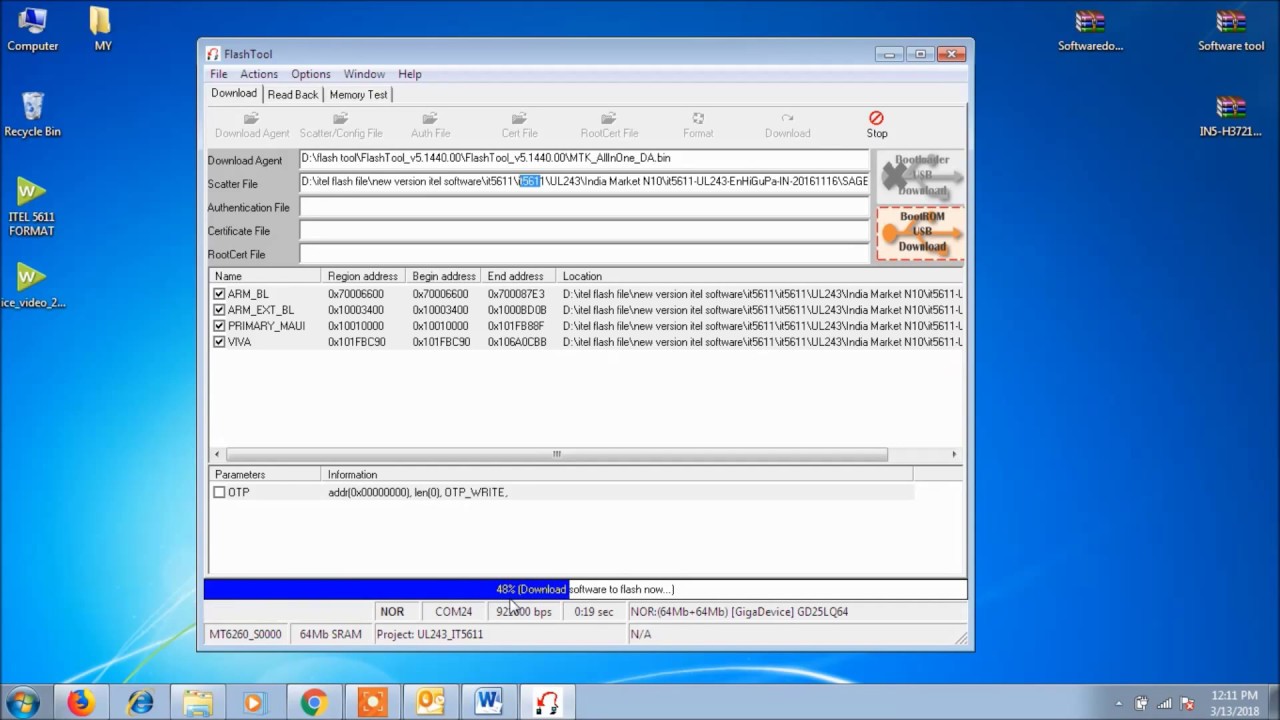This screenshot has width=1280, height=720.
Task: Open Microsoft Word from the taskbar
Action: (x=488, y=702)
